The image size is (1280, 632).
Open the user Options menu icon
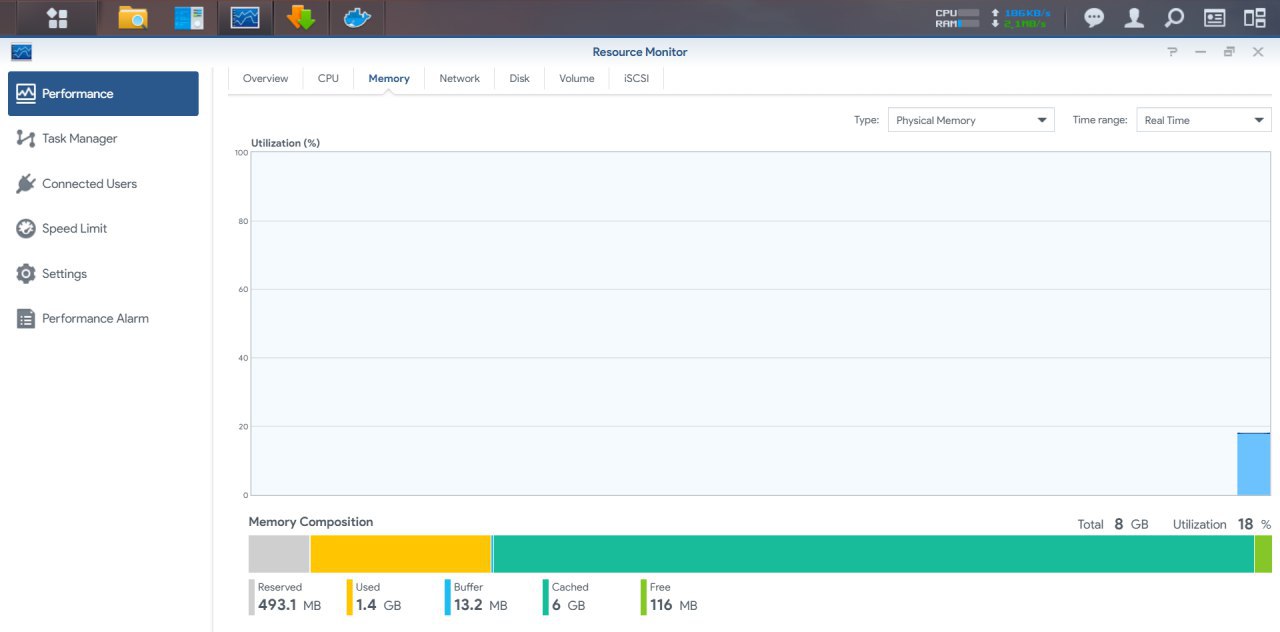tap(1134, 18)
